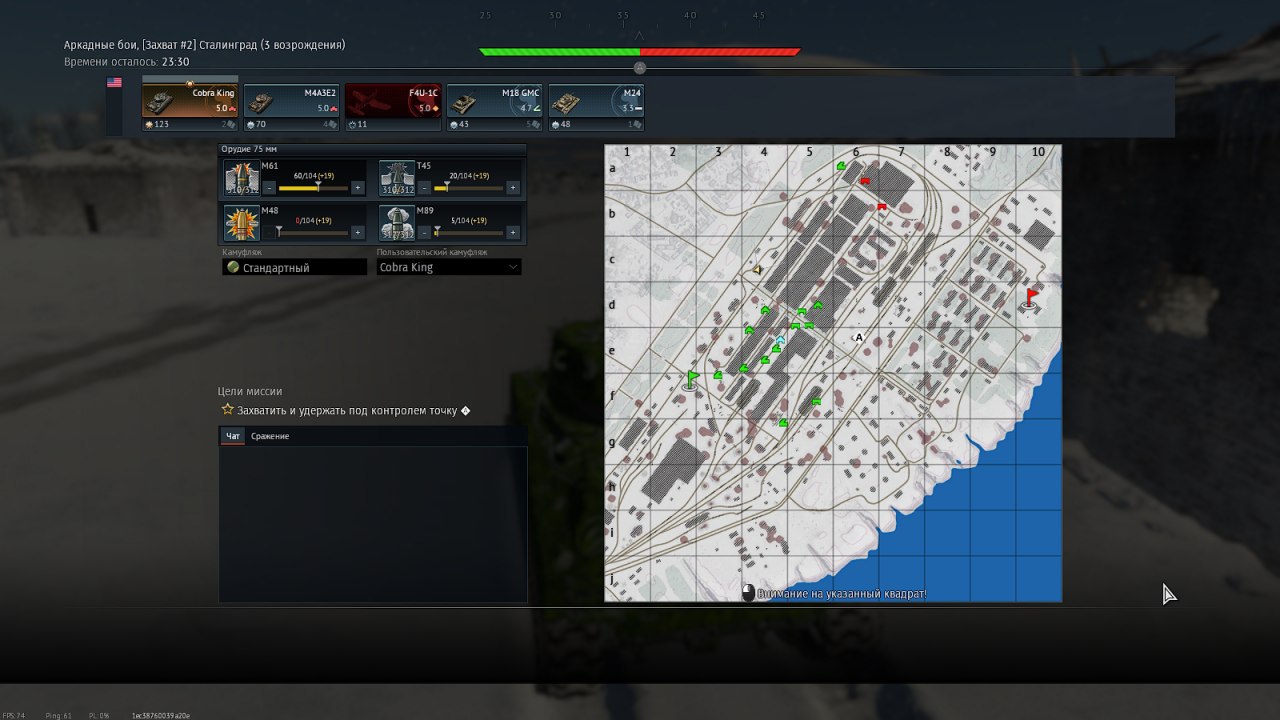
Task: Adjust the M61 ammo amount slider
Action: [x=313, y=187]
